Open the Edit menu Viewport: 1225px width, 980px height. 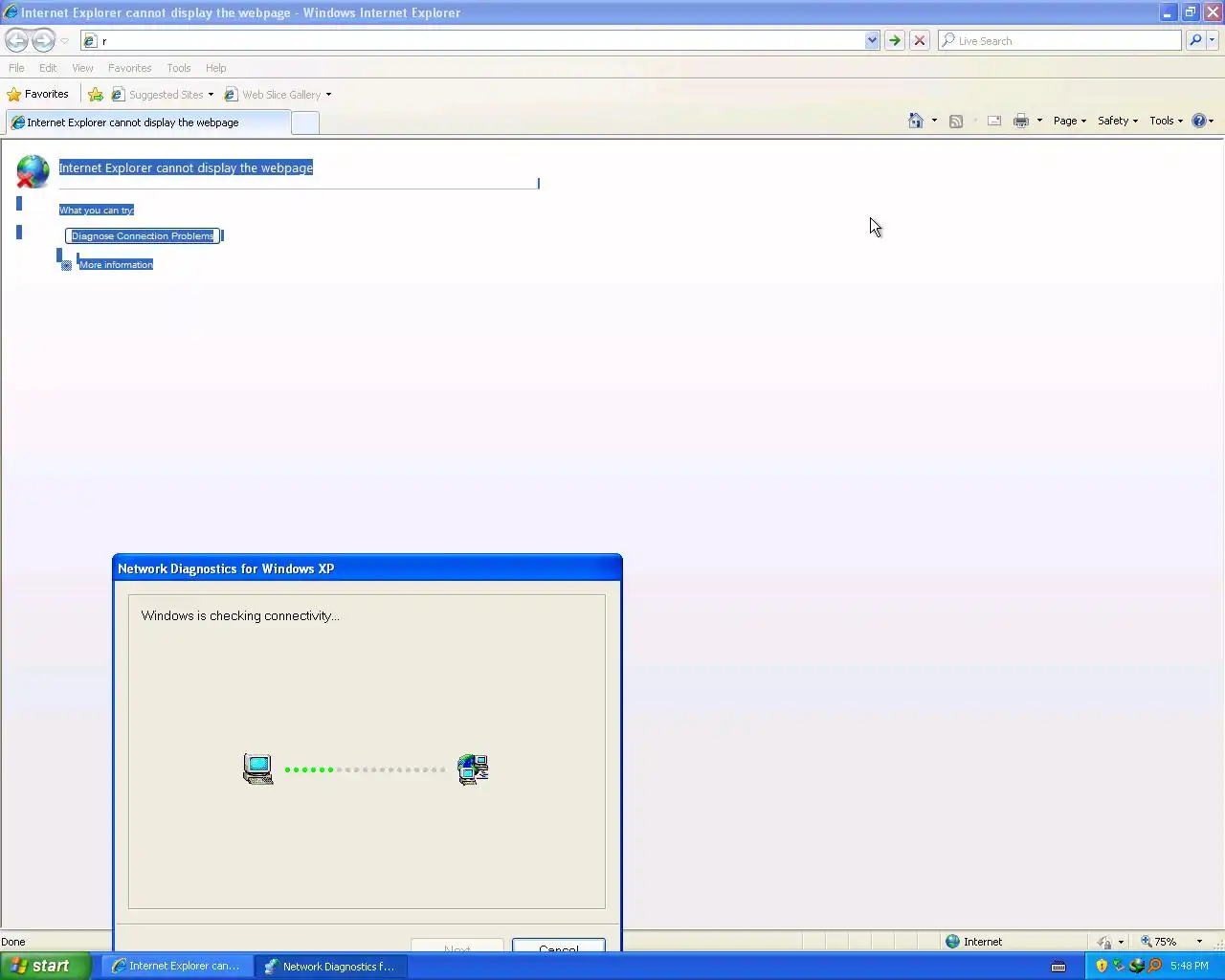(48, 68)
